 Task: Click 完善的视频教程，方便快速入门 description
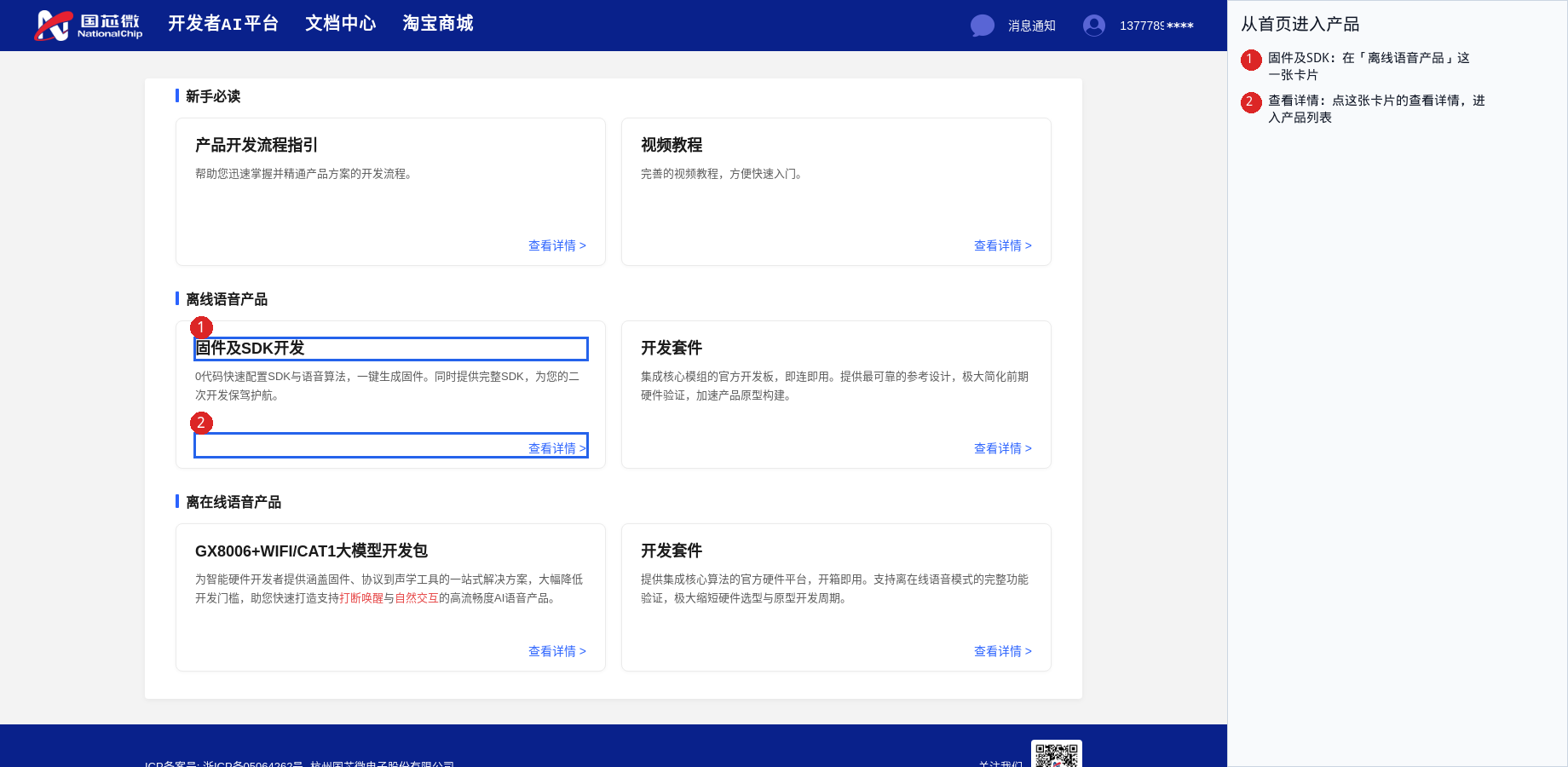tap(722, 174)
